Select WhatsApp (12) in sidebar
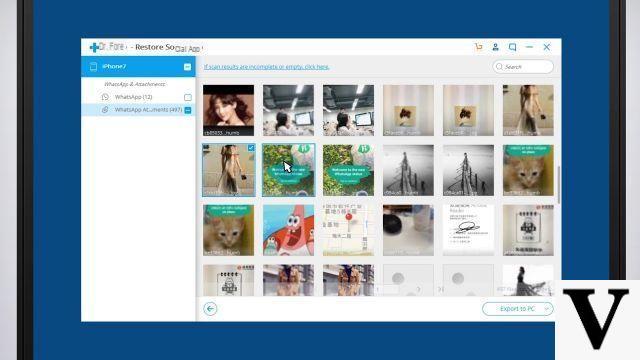Viewport: 640px width, 360px height. [138, 97]
